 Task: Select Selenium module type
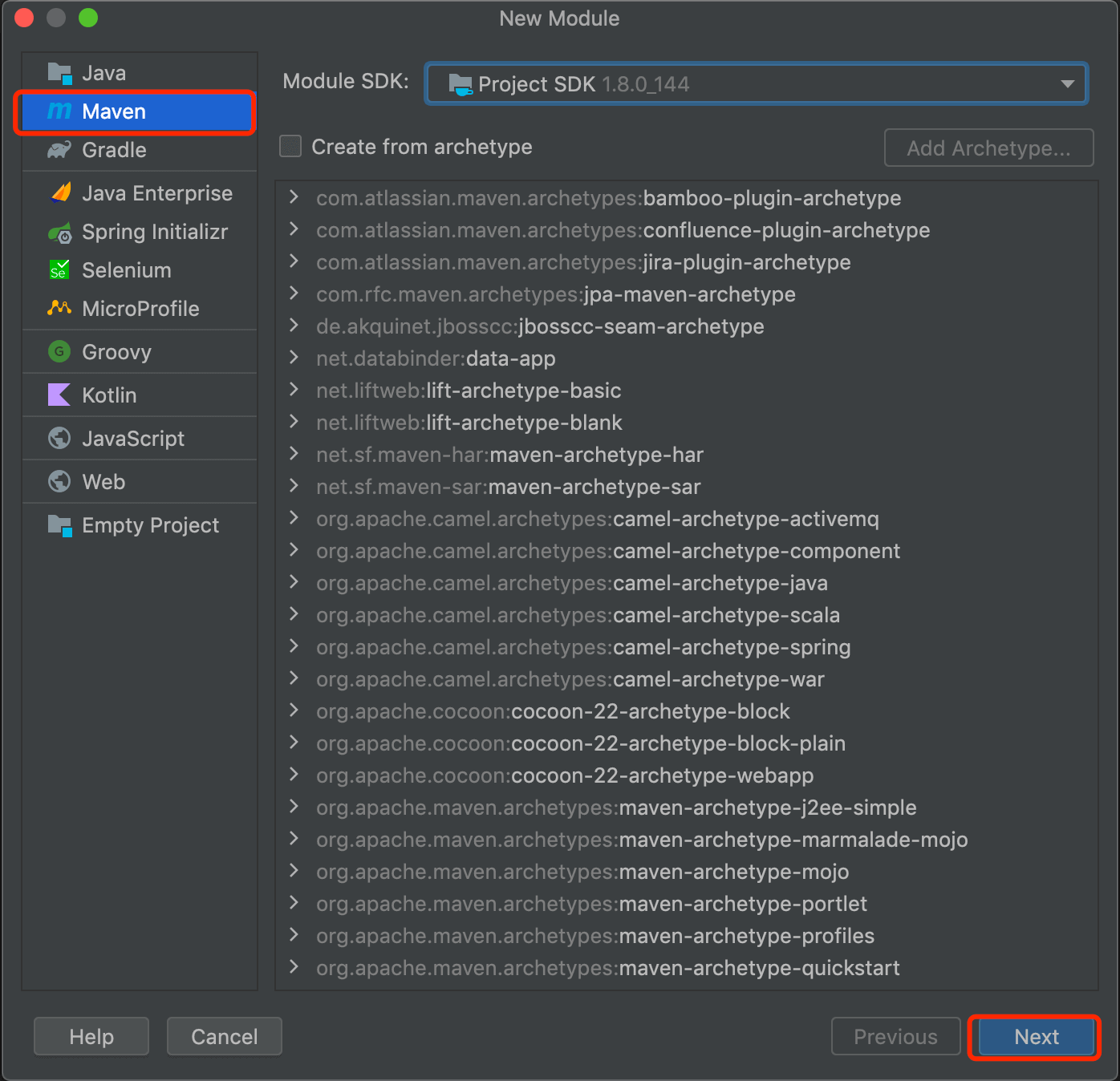pos(140,270)
